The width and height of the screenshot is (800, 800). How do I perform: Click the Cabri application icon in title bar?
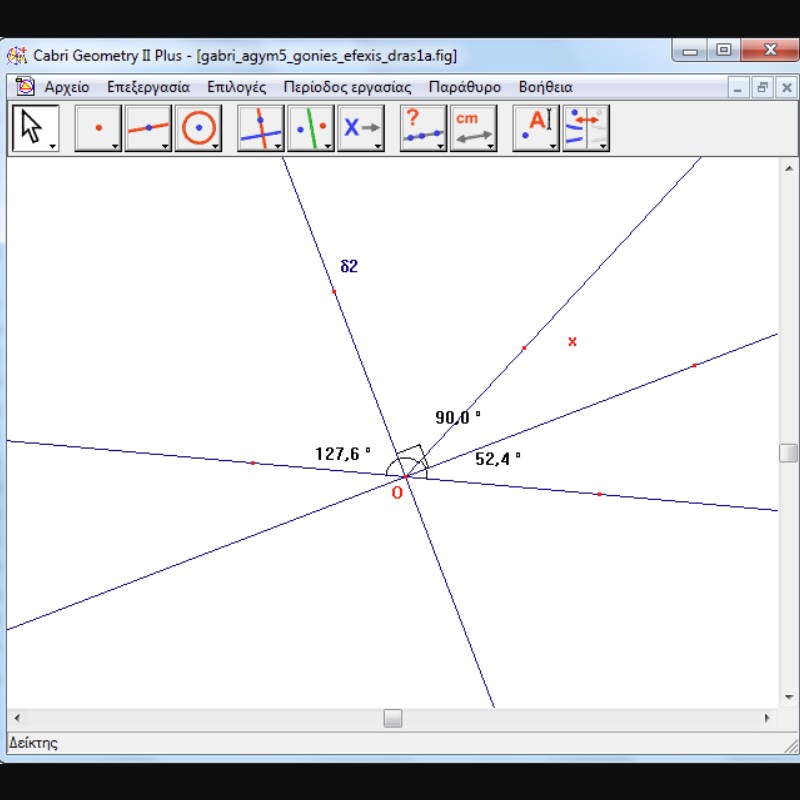pyautogui.click(x=17, y=55)
